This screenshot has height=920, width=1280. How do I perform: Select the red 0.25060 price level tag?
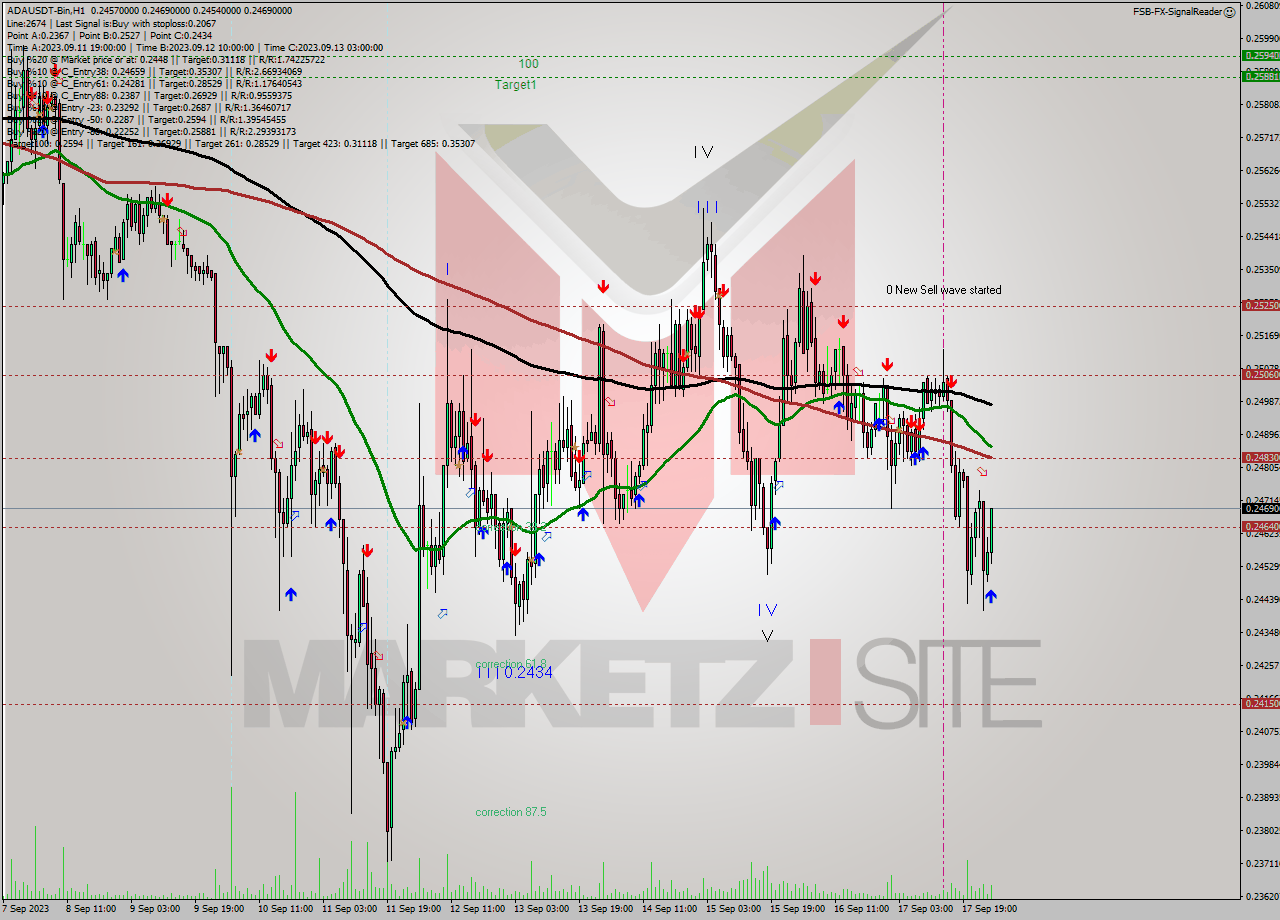click(x=1260, y=374)
